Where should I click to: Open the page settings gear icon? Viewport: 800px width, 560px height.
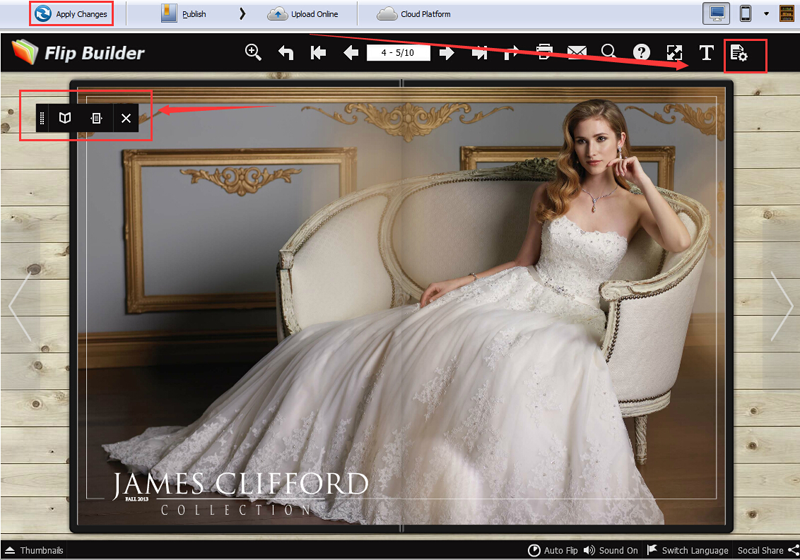pyautogui.click(x=739, y=53)
